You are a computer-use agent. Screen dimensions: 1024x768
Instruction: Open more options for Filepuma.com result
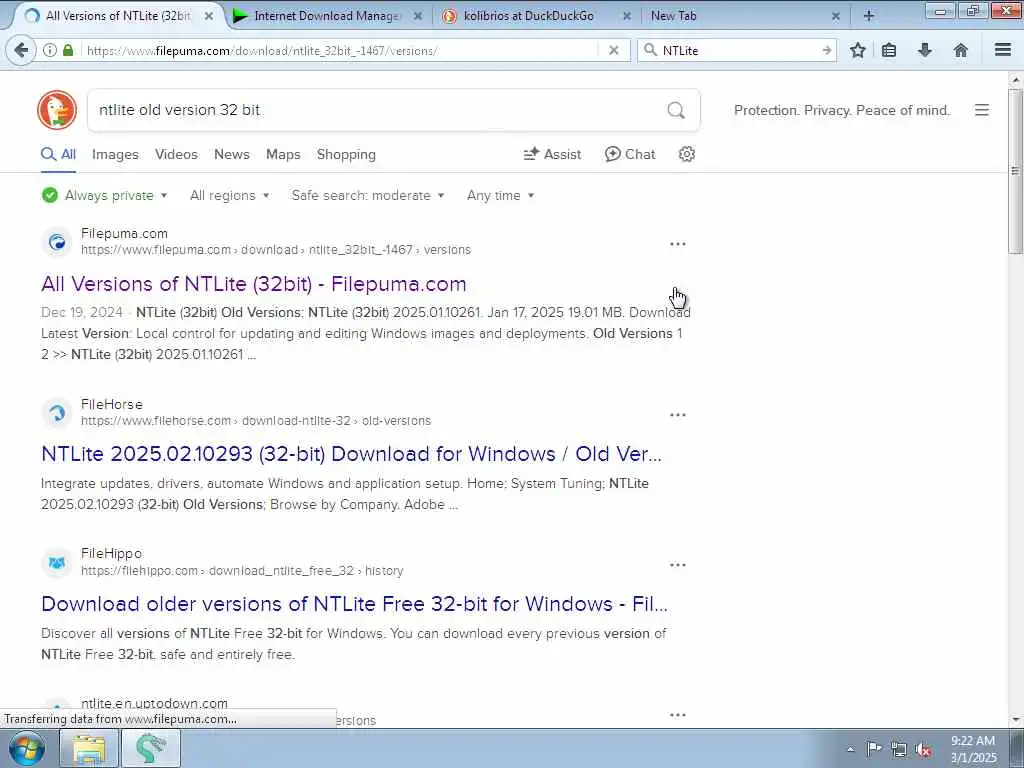coord(677,244)
